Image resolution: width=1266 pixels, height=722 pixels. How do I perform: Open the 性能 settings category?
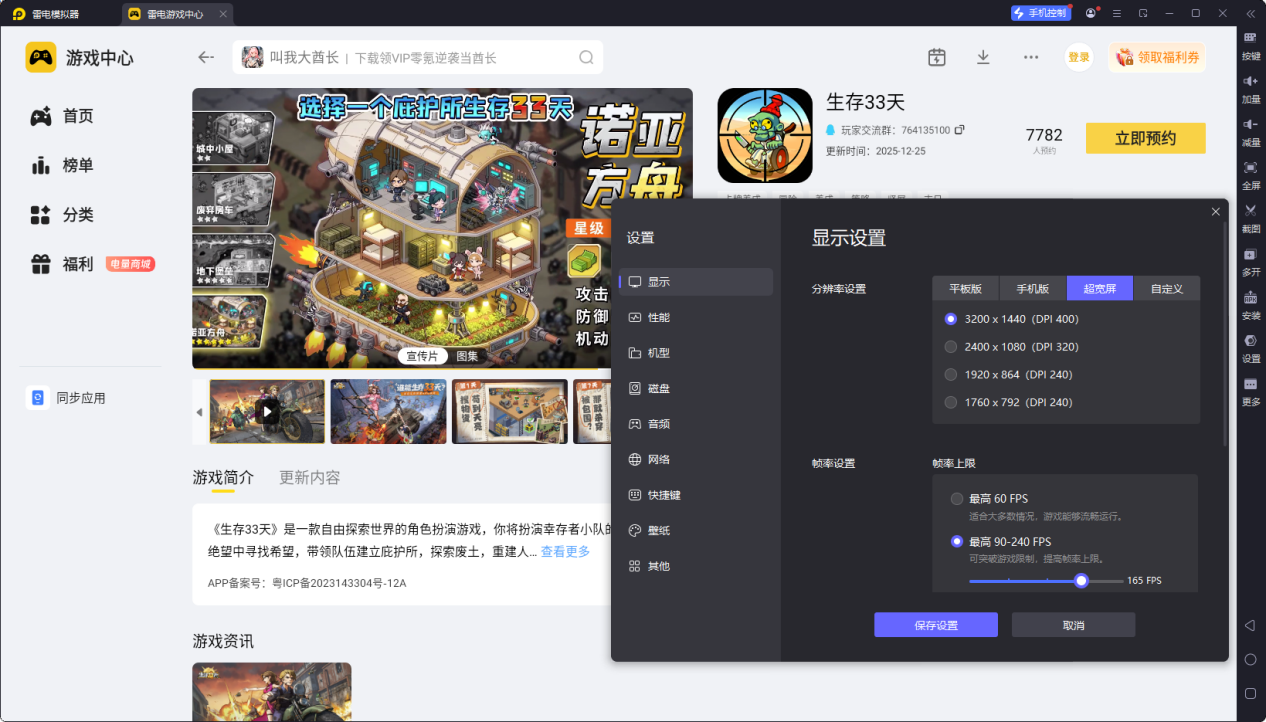[x=696, y=317]
